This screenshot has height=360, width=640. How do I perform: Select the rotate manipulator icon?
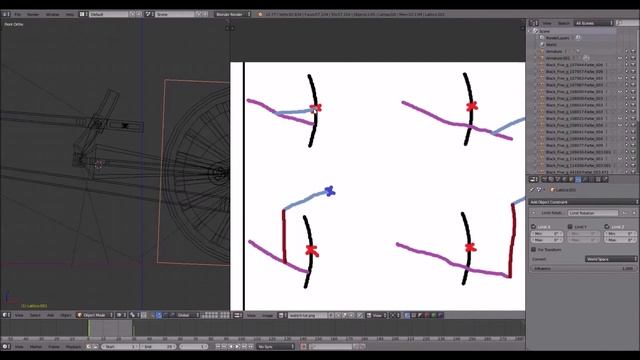tap(165, 315)
